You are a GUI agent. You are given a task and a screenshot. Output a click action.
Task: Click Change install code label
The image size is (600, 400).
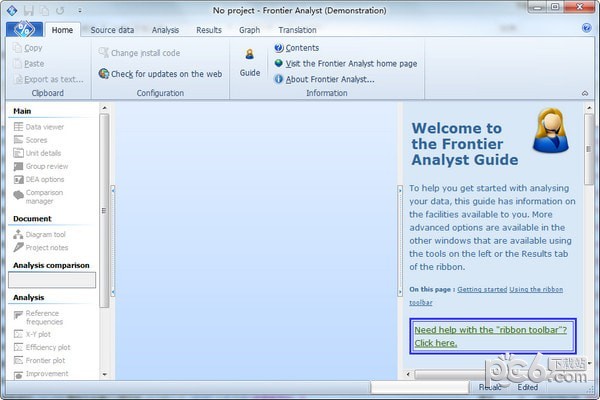[x=145, y=53]
